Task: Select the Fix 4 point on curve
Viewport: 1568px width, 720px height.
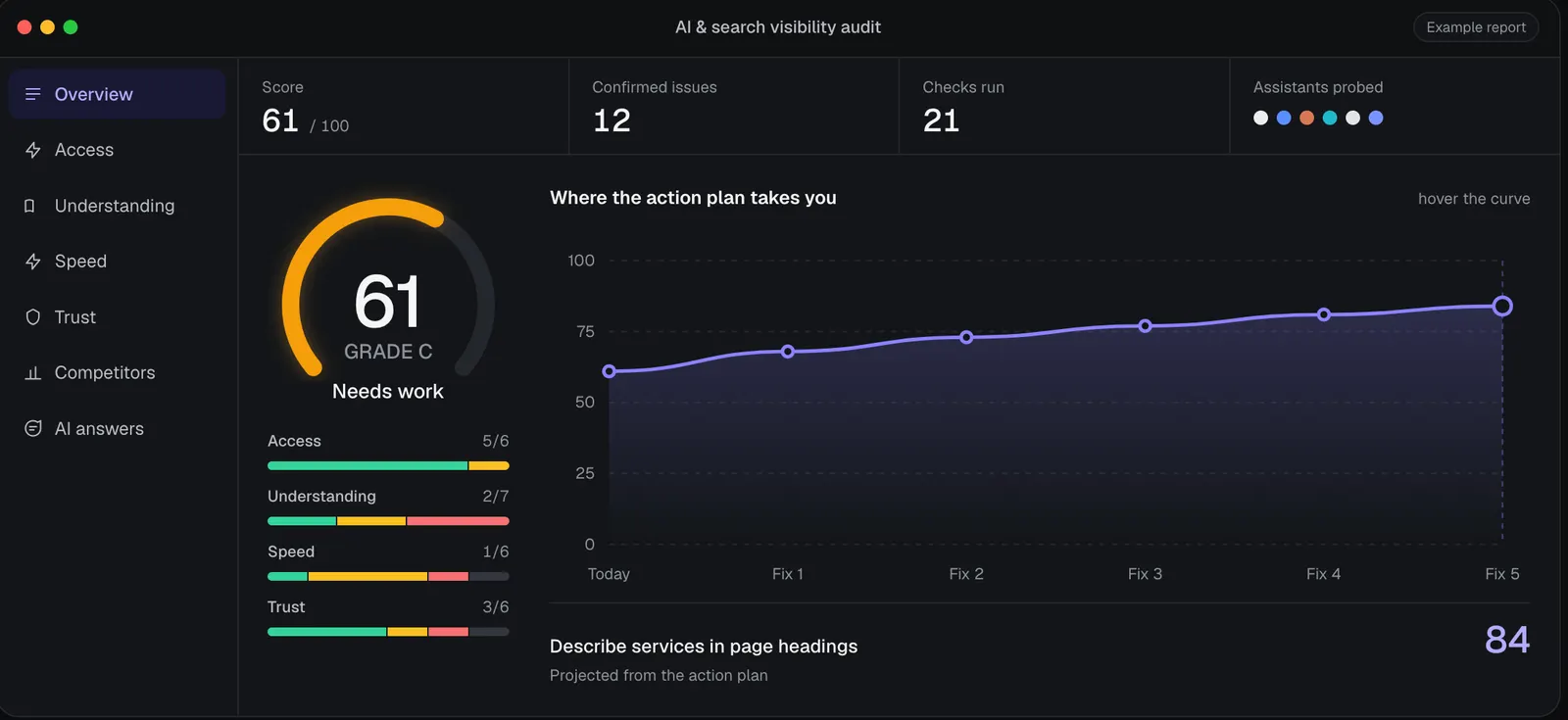Action: pos(1324,314)
